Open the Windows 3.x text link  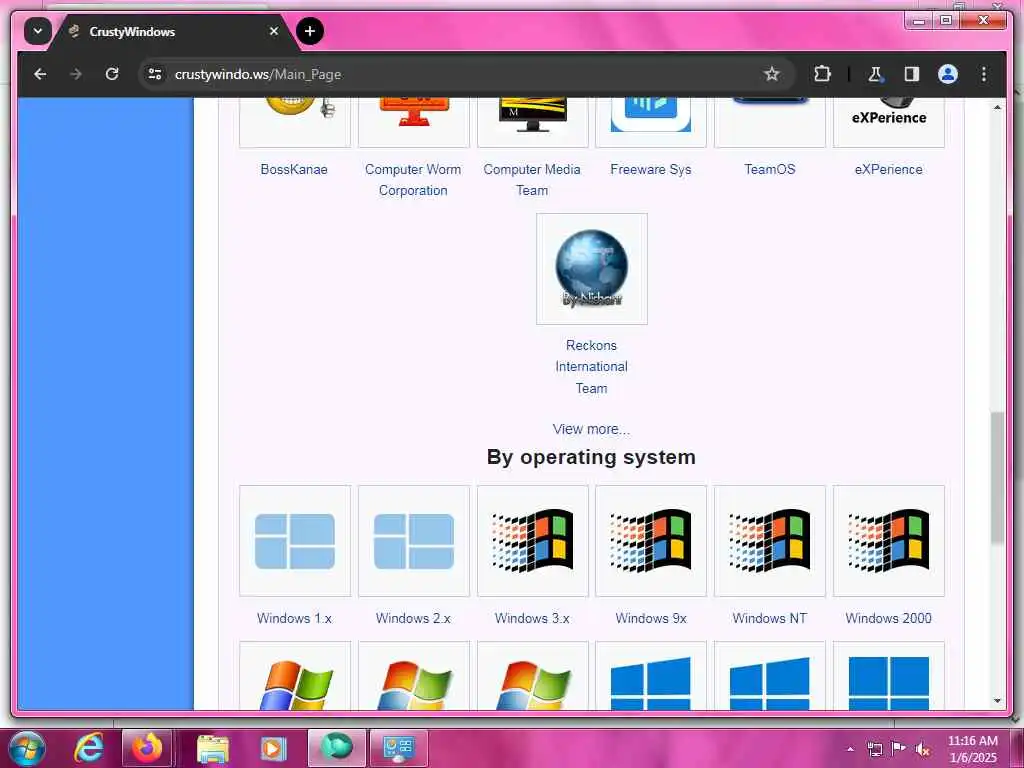532,618
